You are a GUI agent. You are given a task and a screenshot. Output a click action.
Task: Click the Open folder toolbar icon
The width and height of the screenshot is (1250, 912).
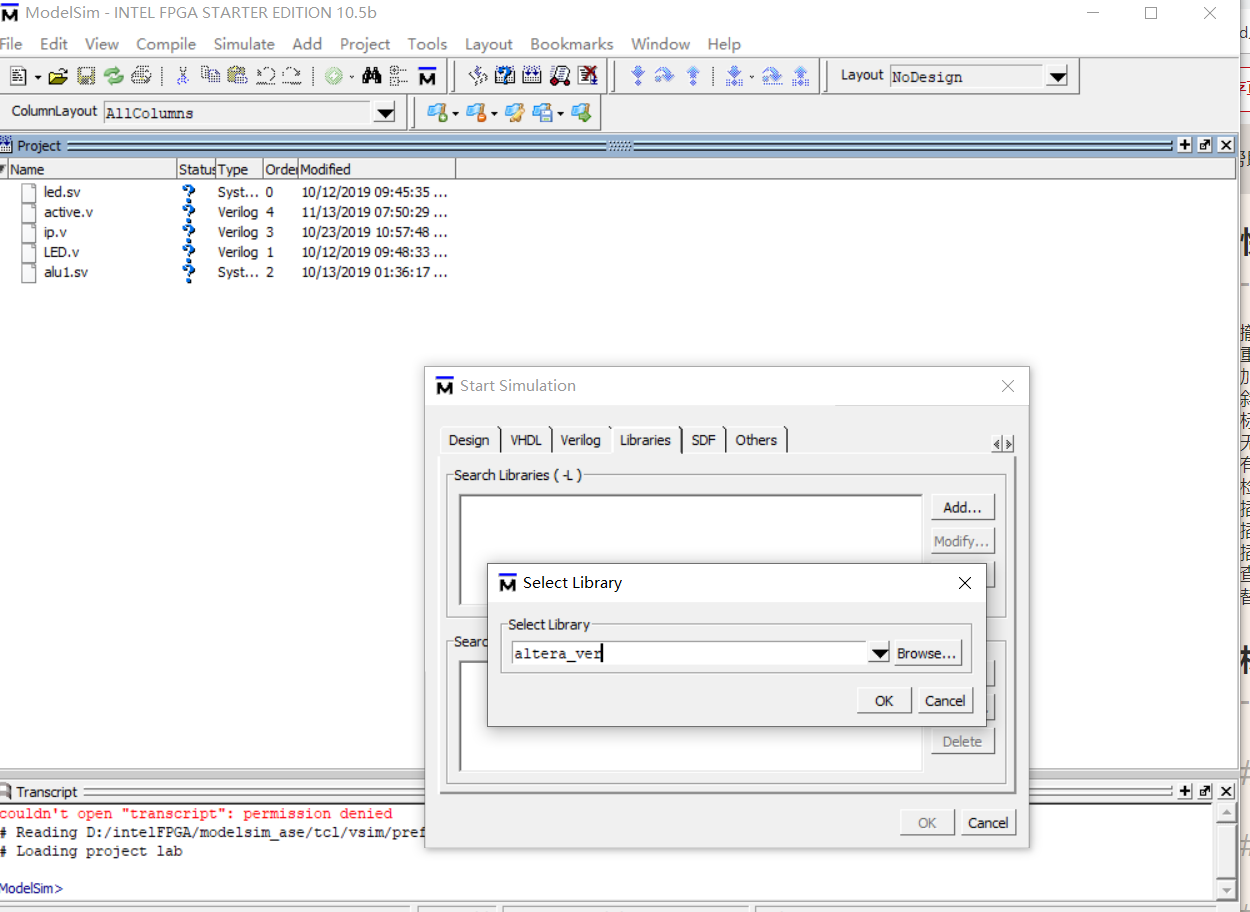tap(58, 76)
